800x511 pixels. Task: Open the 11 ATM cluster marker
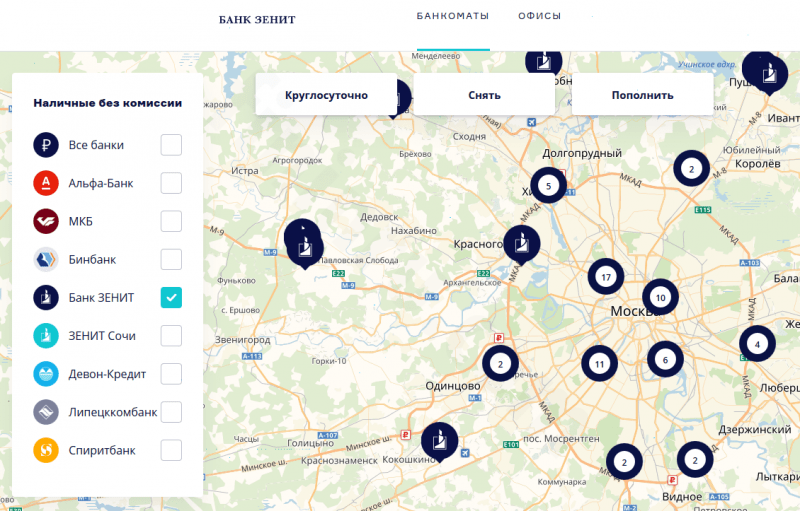(599, 364)
